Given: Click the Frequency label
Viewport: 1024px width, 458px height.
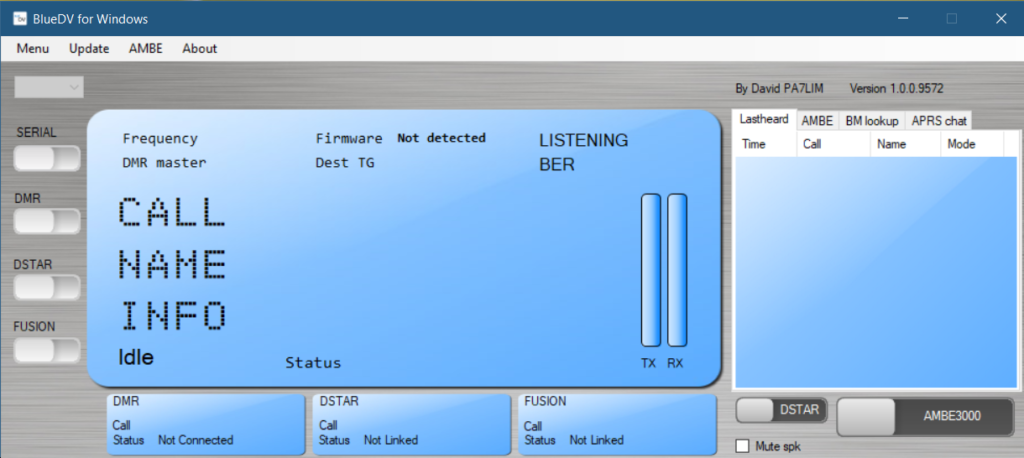Looking at the screenshot, I should [160, 139].
